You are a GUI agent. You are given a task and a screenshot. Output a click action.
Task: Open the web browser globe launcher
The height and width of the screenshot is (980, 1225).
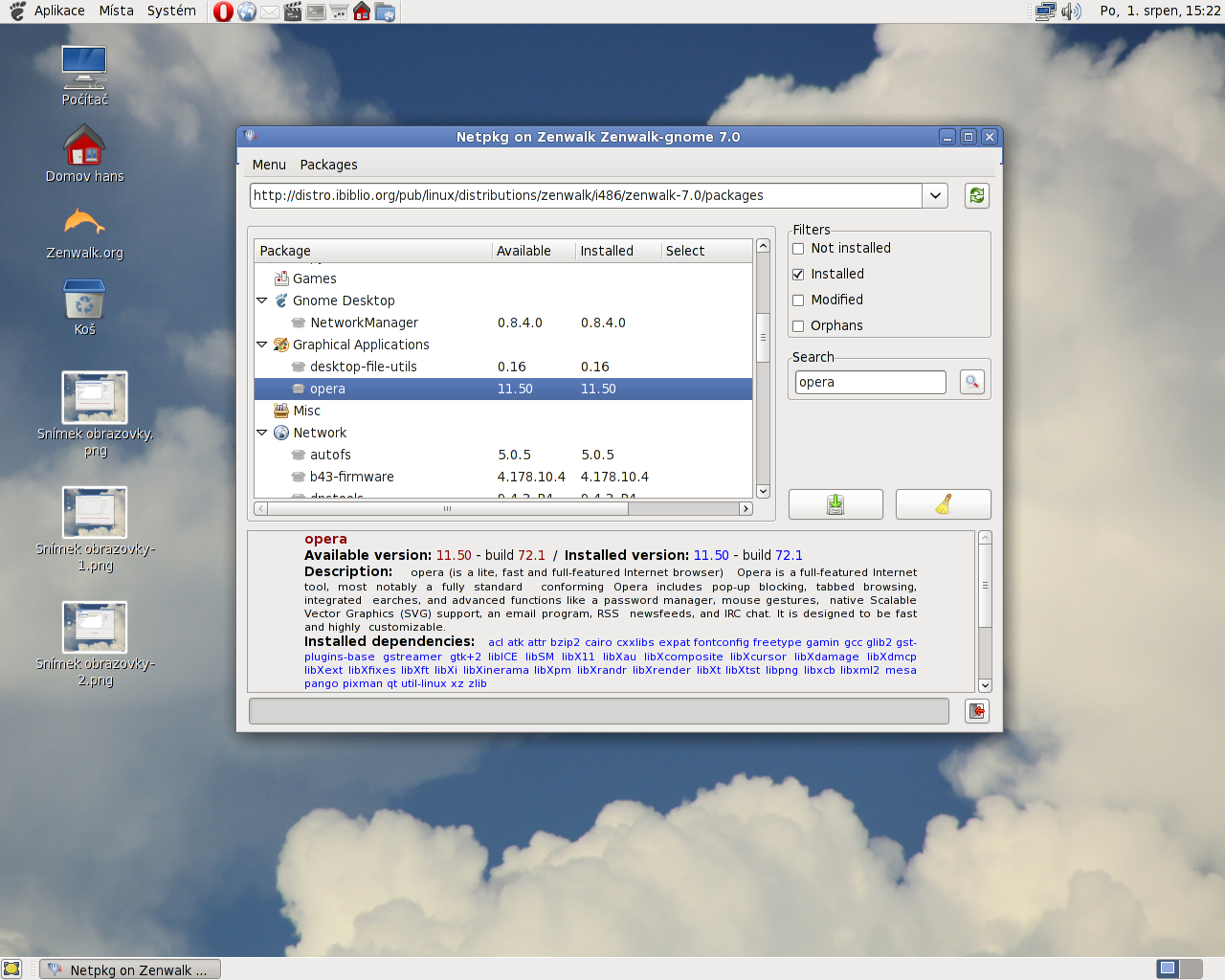[x=247, y=11]
